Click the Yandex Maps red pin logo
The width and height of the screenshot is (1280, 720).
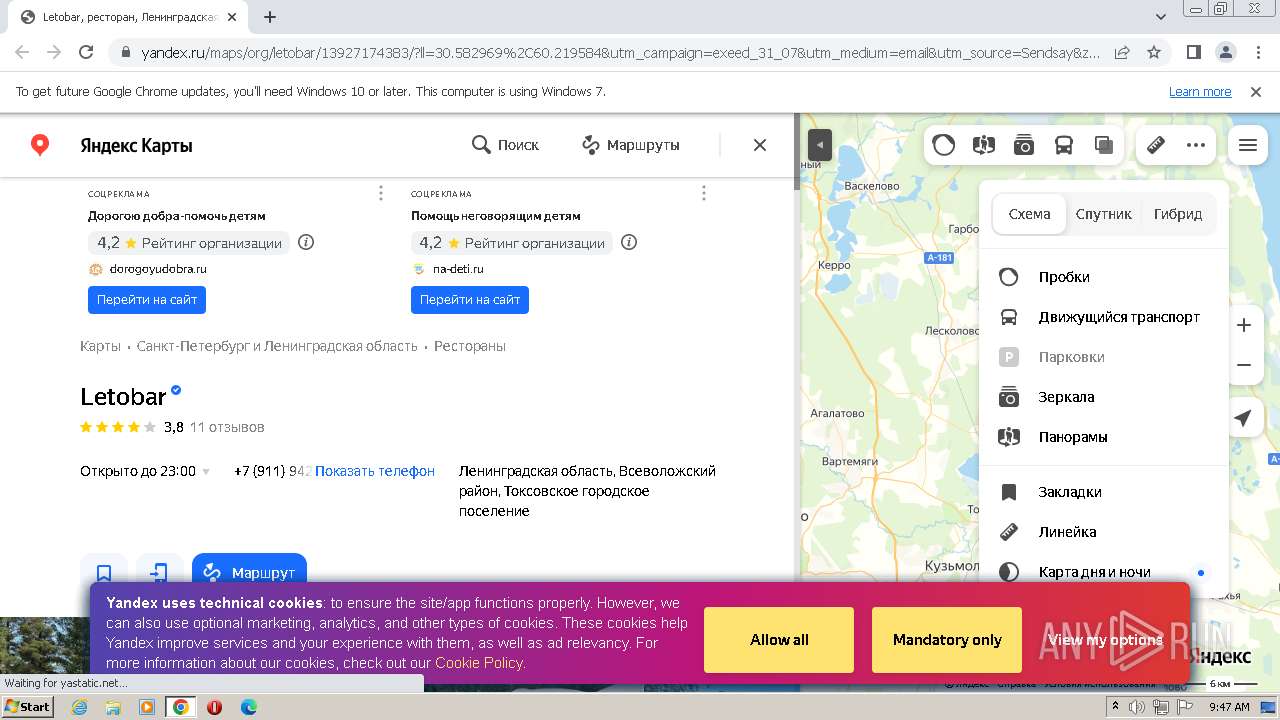click(40, 145)
